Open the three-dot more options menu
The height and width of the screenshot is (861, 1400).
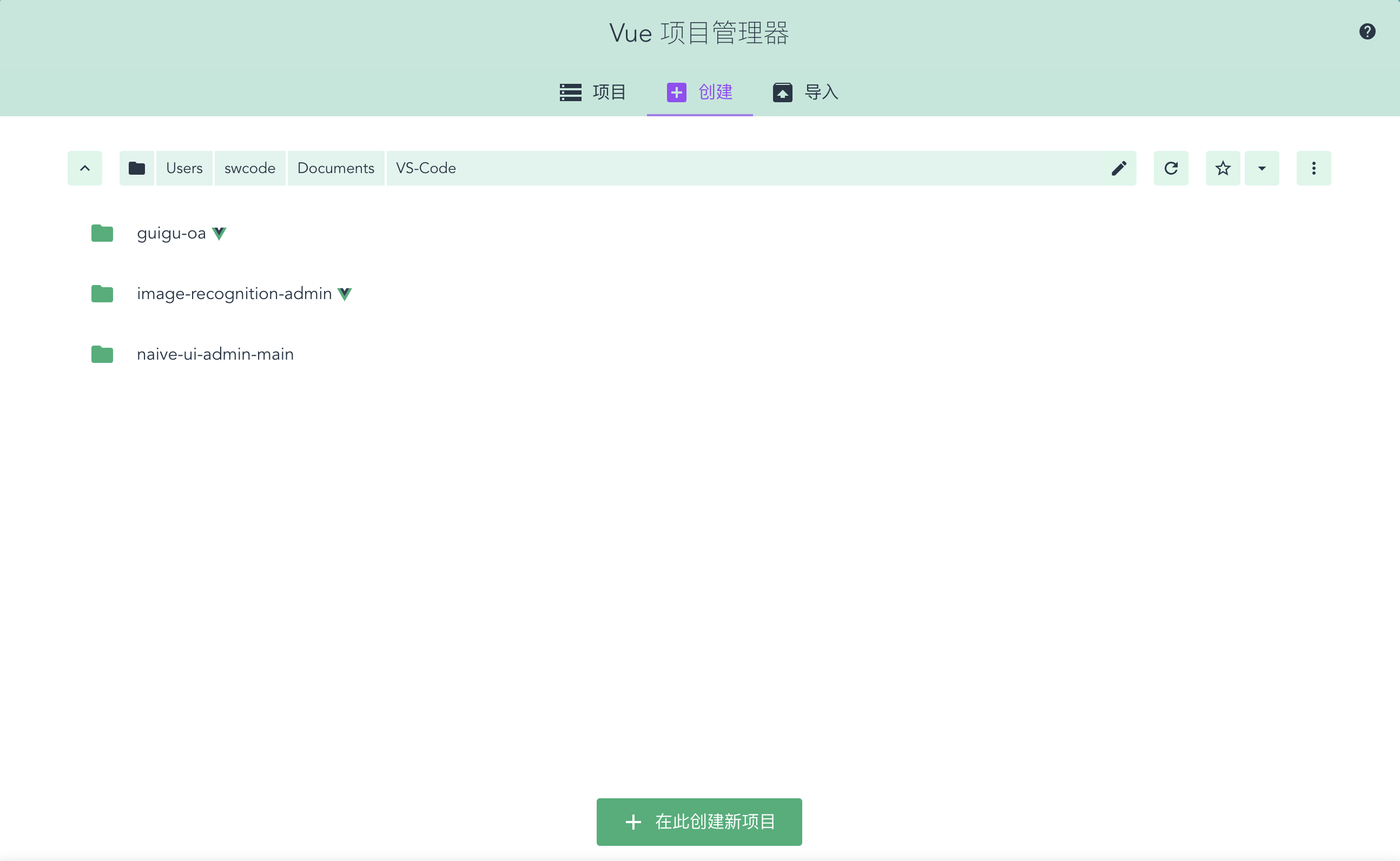tap(1313, 168)
